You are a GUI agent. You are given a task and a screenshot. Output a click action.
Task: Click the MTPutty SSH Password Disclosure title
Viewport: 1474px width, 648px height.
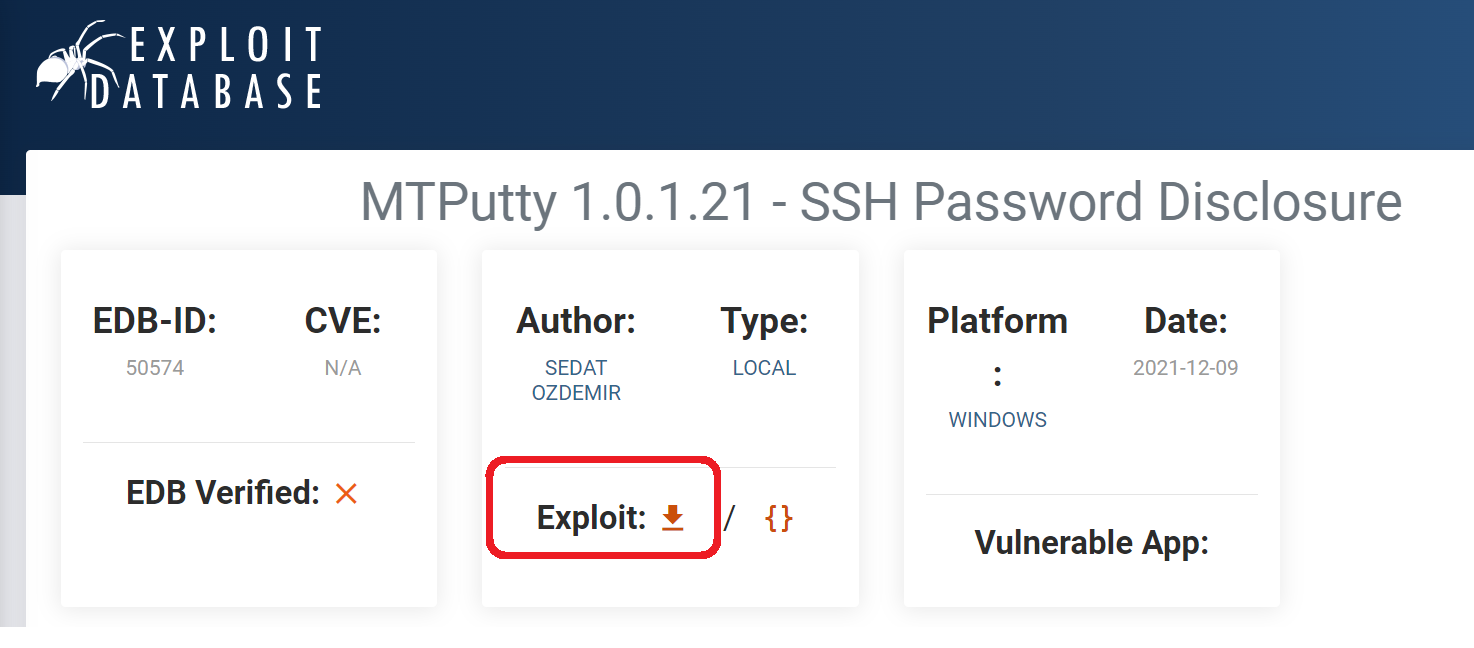[x=880, y=202]
